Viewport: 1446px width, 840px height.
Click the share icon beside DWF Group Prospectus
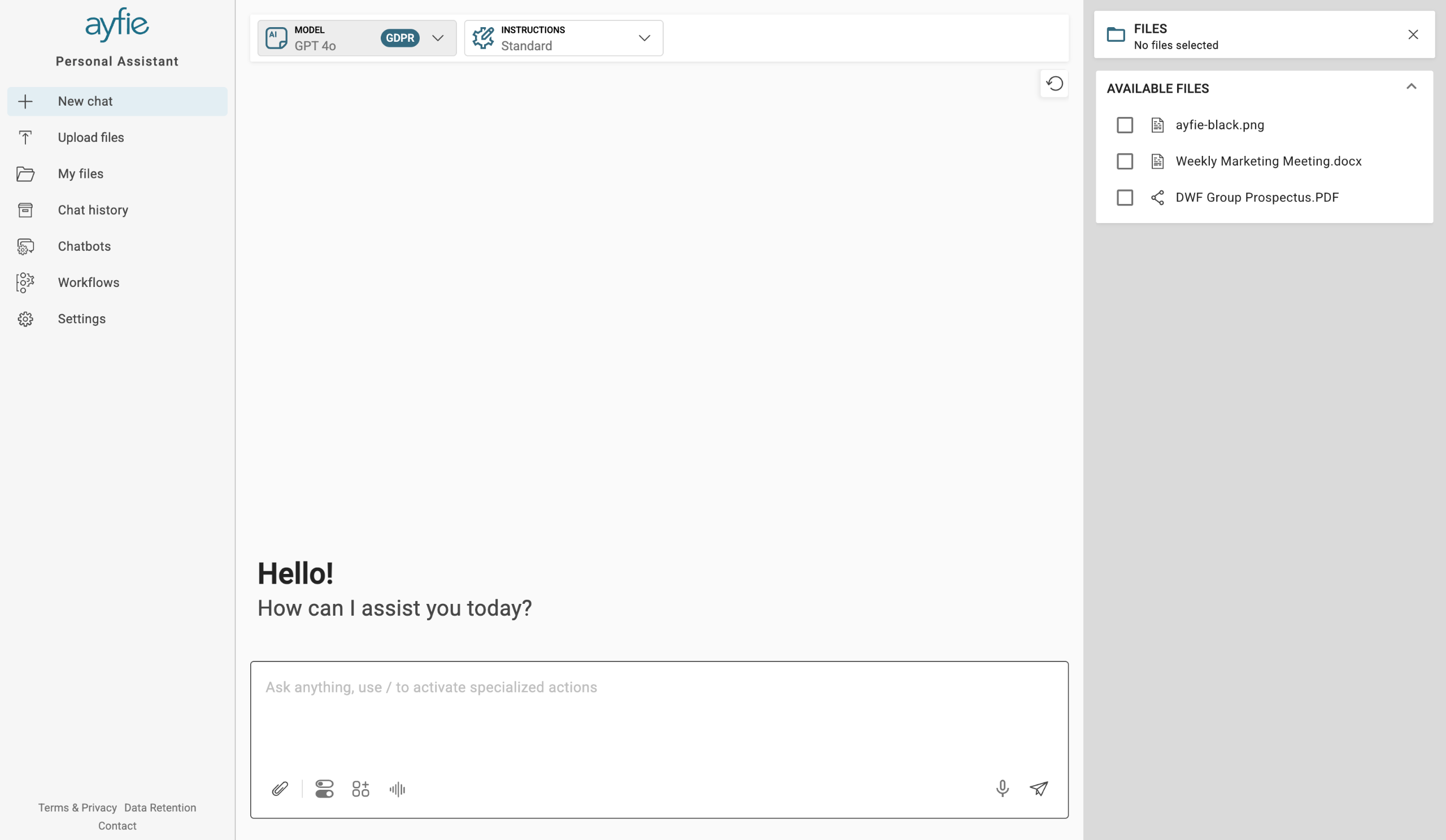(1157, 197)
